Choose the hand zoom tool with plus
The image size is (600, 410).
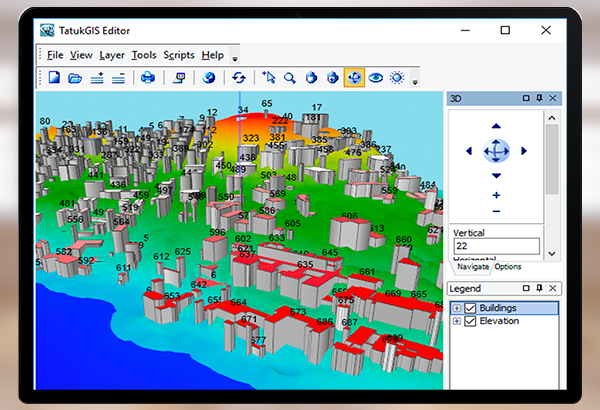point(333,78)
